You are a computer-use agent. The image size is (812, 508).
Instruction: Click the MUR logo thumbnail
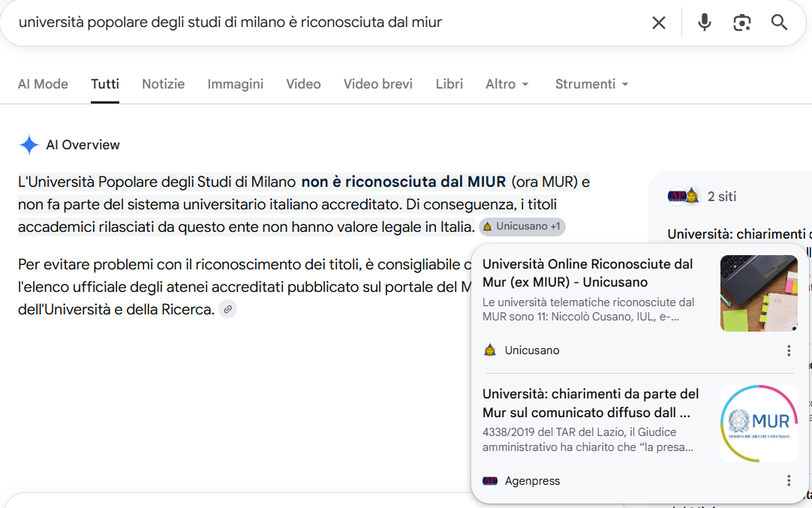click(759, 423)
